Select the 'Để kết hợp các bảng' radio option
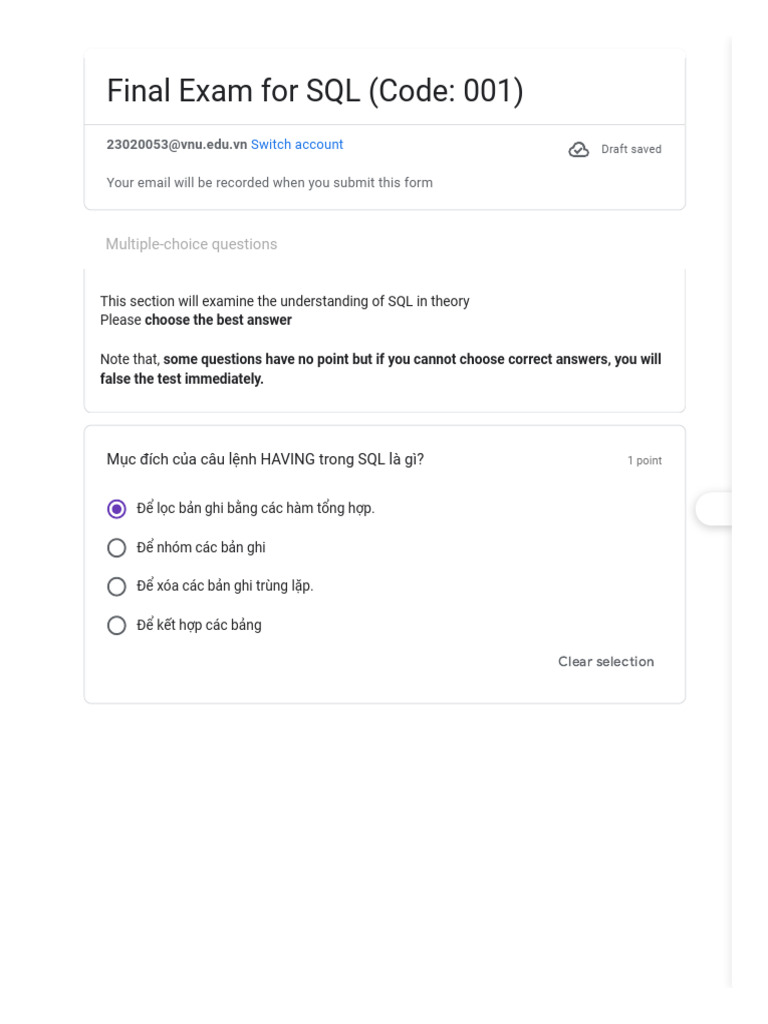 tap(117, 625)
